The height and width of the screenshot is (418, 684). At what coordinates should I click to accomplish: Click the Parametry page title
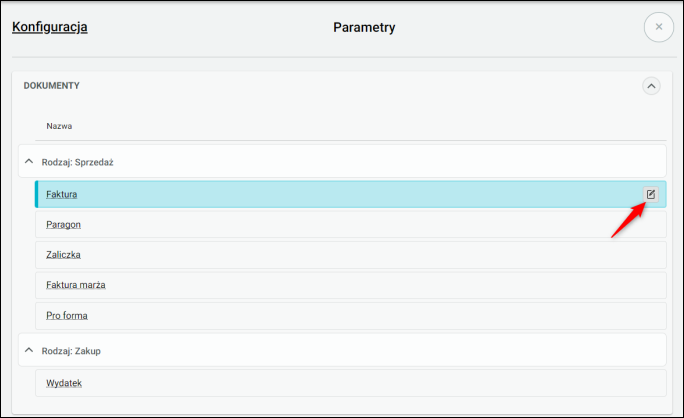pyautogui.click(x=364, y=27)
